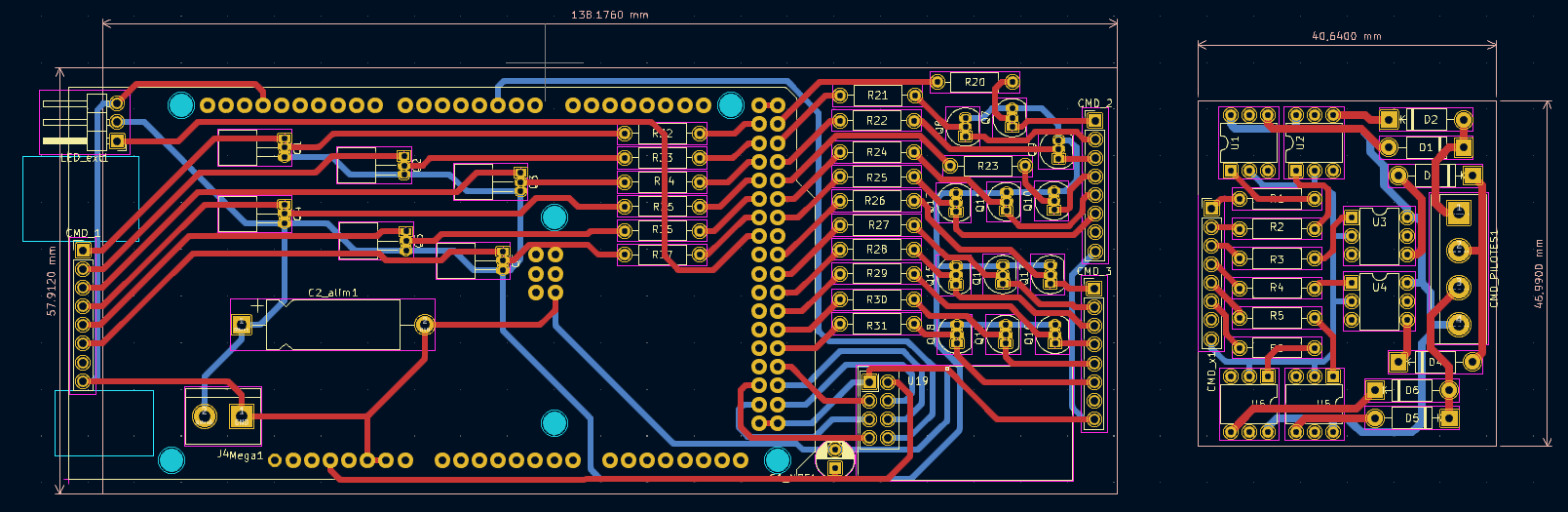Screen dimensions: 1568x512
Task: Select resistor R20 footprint
Action: [975, 82]
